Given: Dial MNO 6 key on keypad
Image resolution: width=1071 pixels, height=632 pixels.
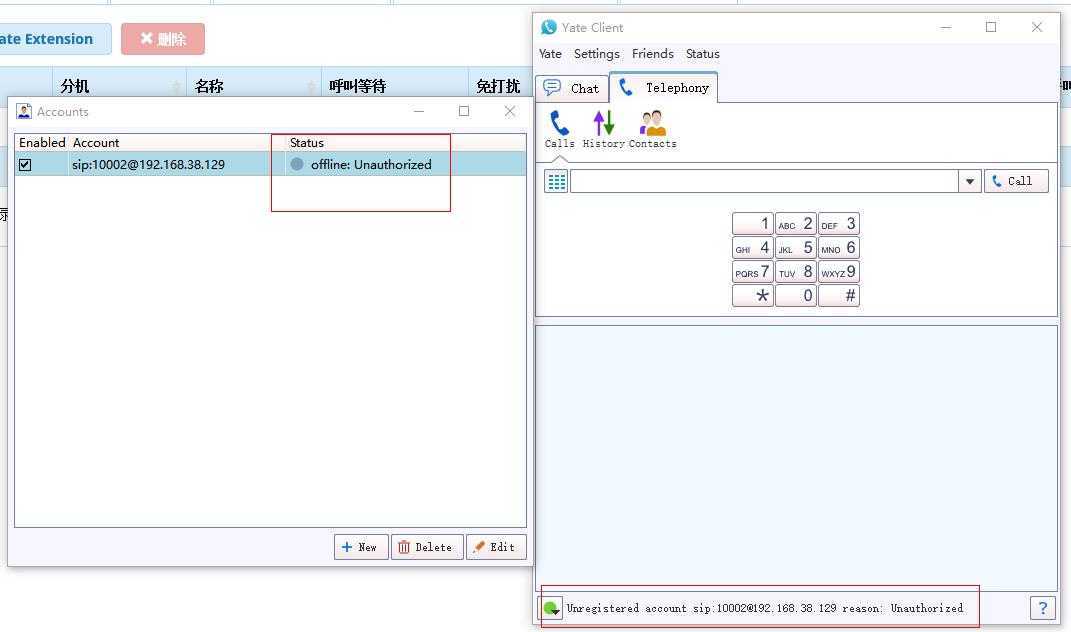Looking at the screenshot, I should [839, 247].
